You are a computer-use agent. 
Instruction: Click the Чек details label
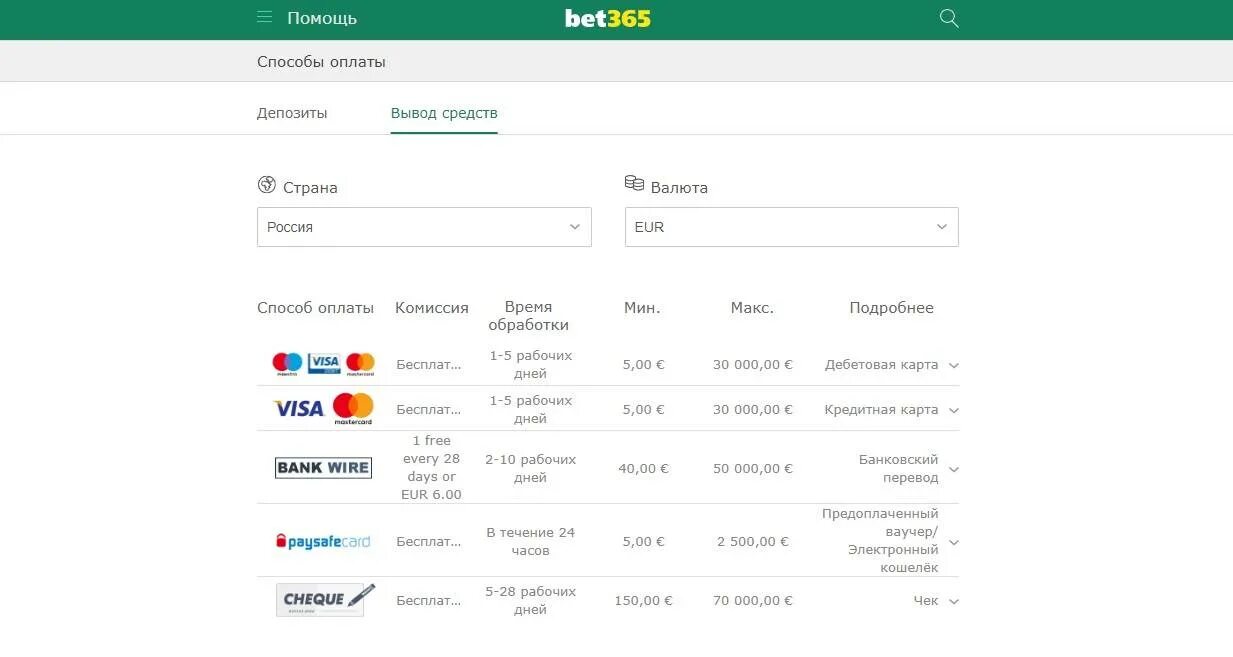tap(926, 601)
